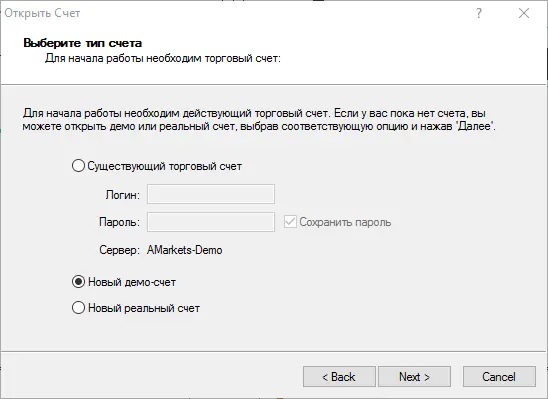This screenshot has height=399, width=548.
Task: Click the Логин input field
Action: click(211, 194)
